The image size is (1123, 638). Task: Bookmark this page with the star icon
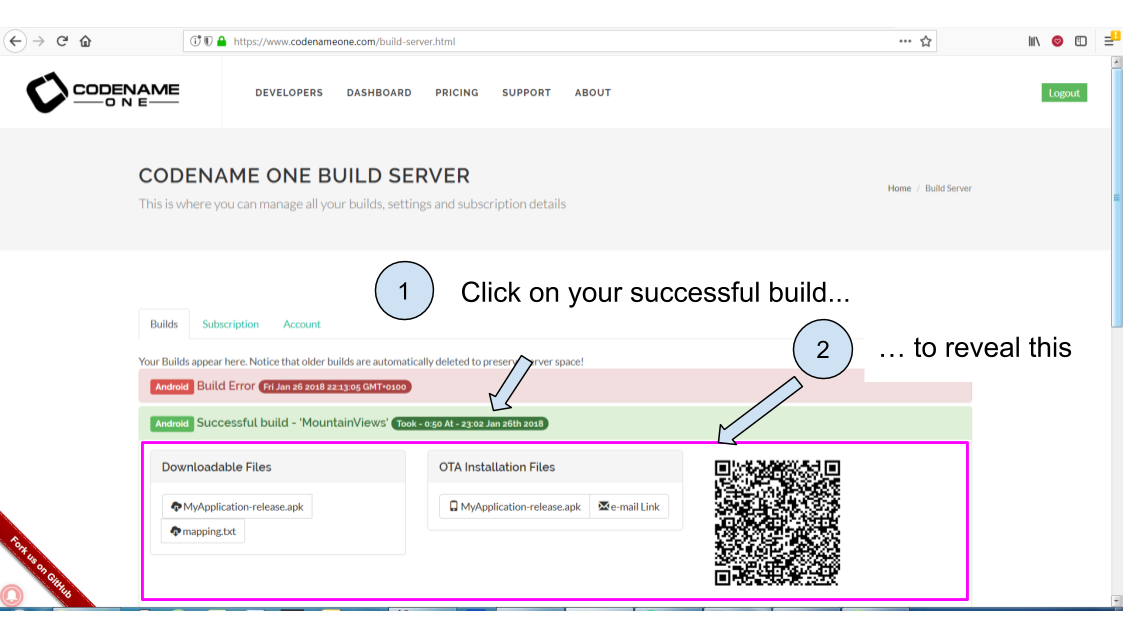(925, 42)
